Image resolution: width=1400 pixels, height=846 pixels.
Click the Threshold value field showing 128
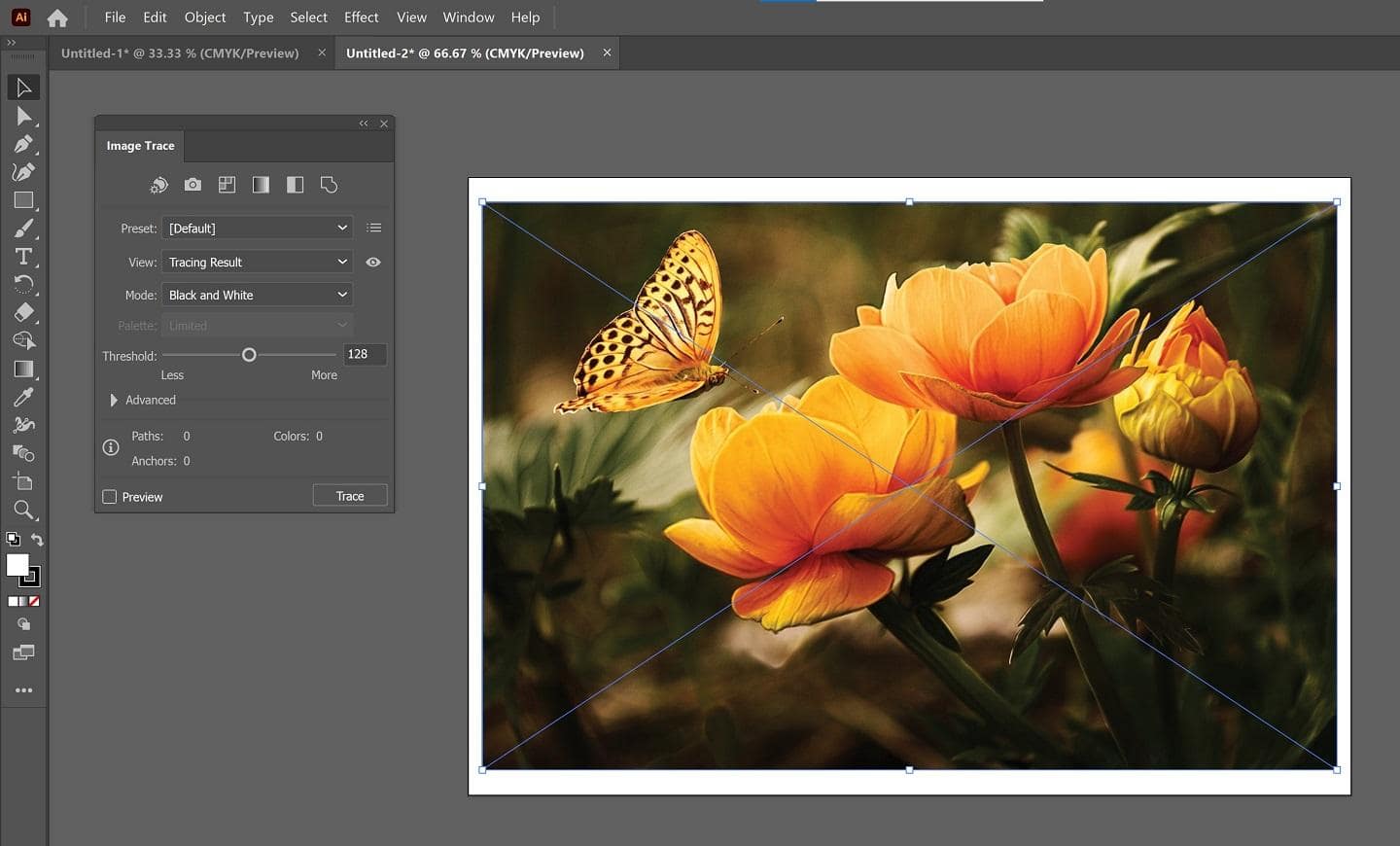click(364, 354)
